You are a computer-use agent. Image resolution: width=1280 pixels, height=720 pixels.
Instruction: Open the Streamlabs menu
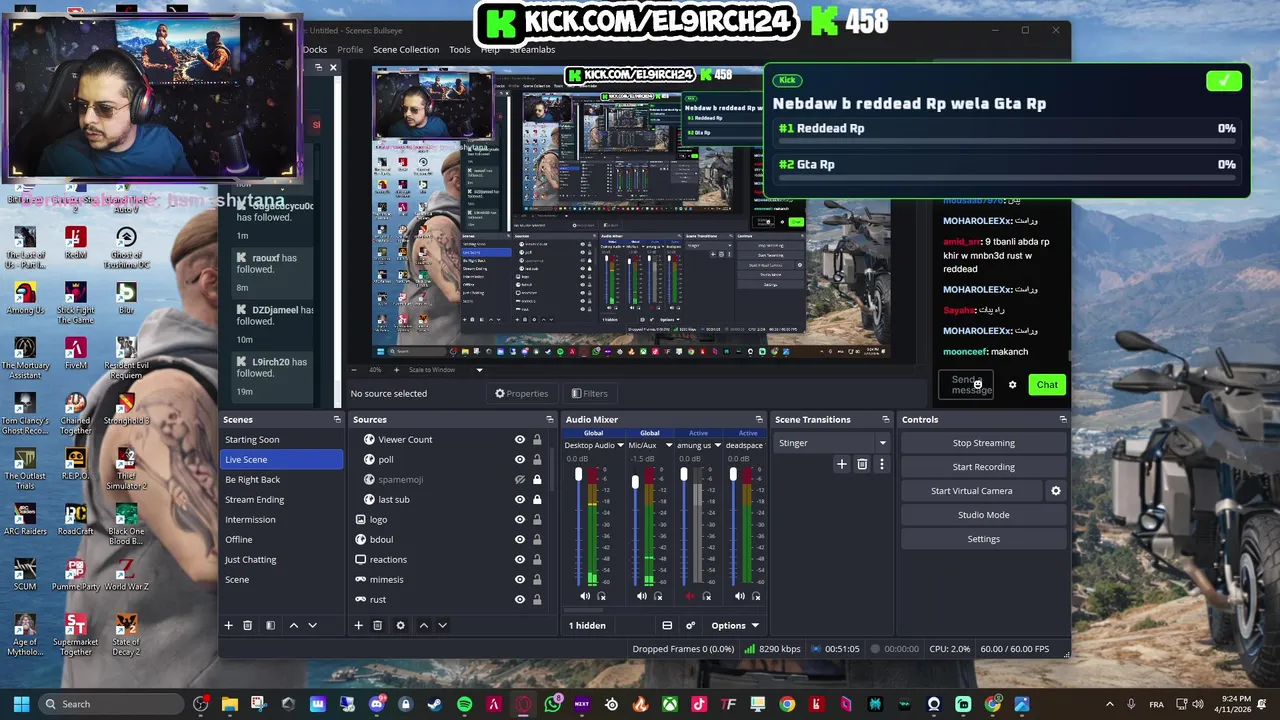532,49
